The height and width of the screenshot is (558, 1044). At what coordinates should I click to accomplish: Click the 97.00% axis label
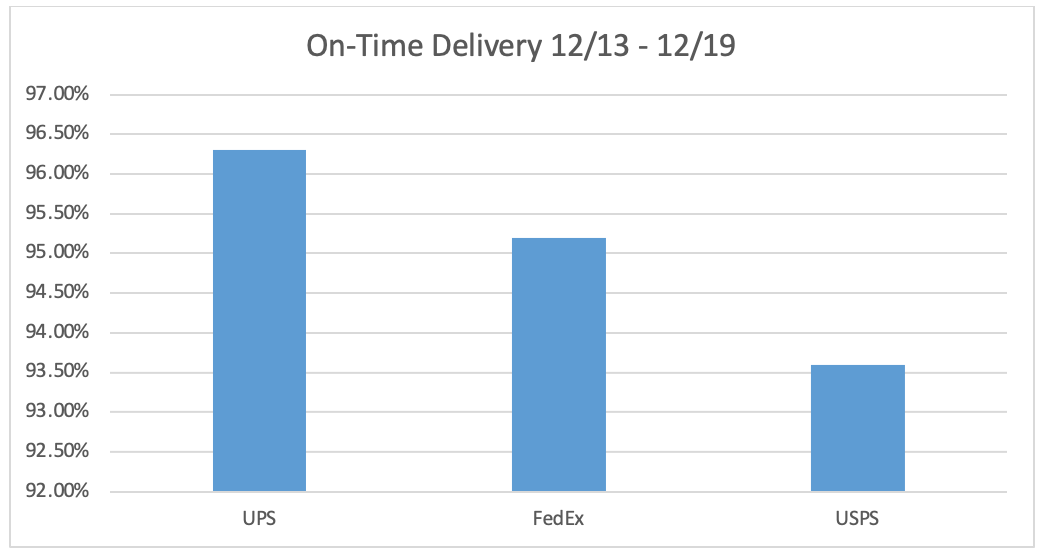click(x=56, y=95)
